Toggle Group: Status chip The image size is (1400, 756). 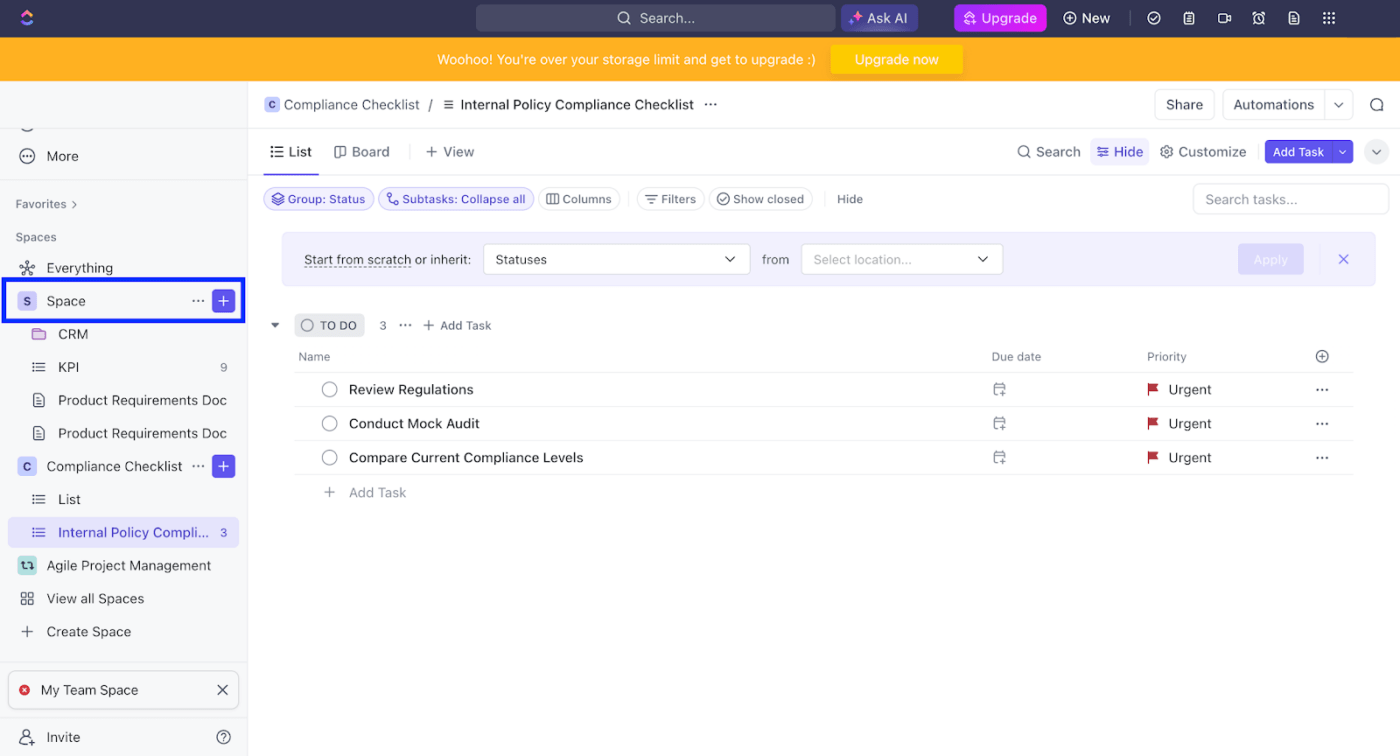pyautogui.click(x=318, y=199)
